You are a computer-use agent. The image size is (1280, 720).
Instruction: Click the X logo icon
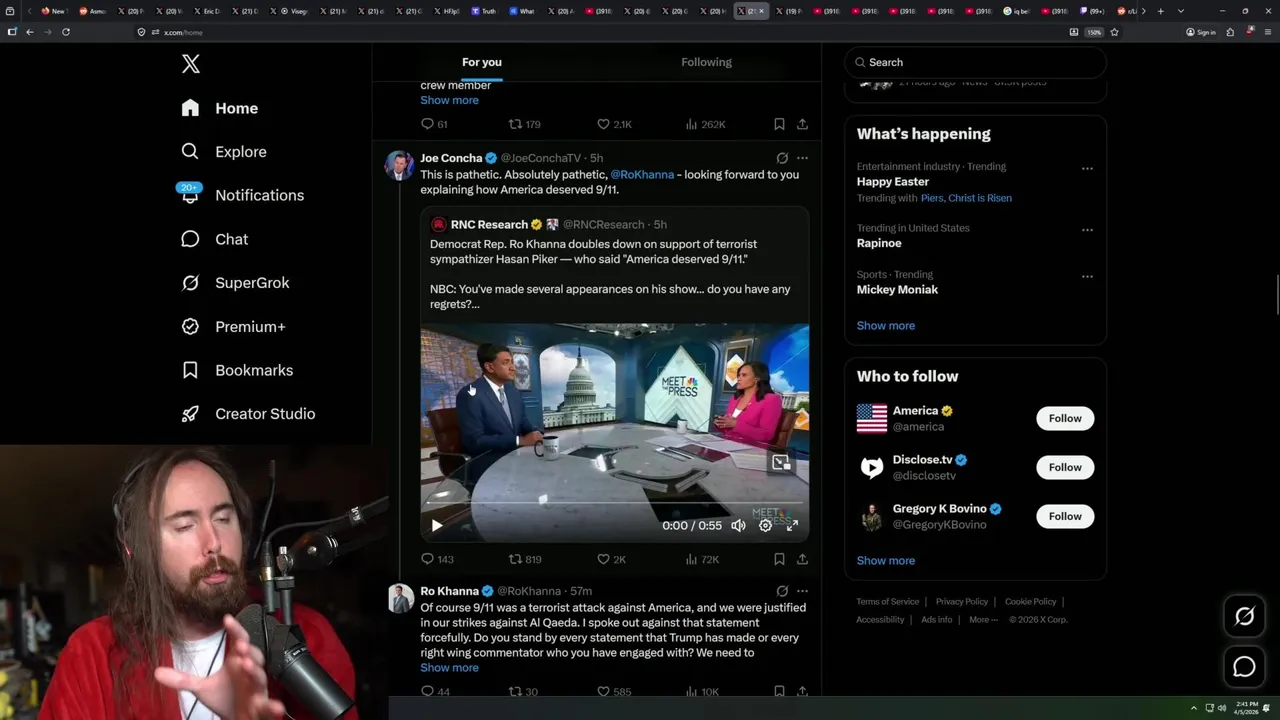pyautogui.click(x=191, y=64)
